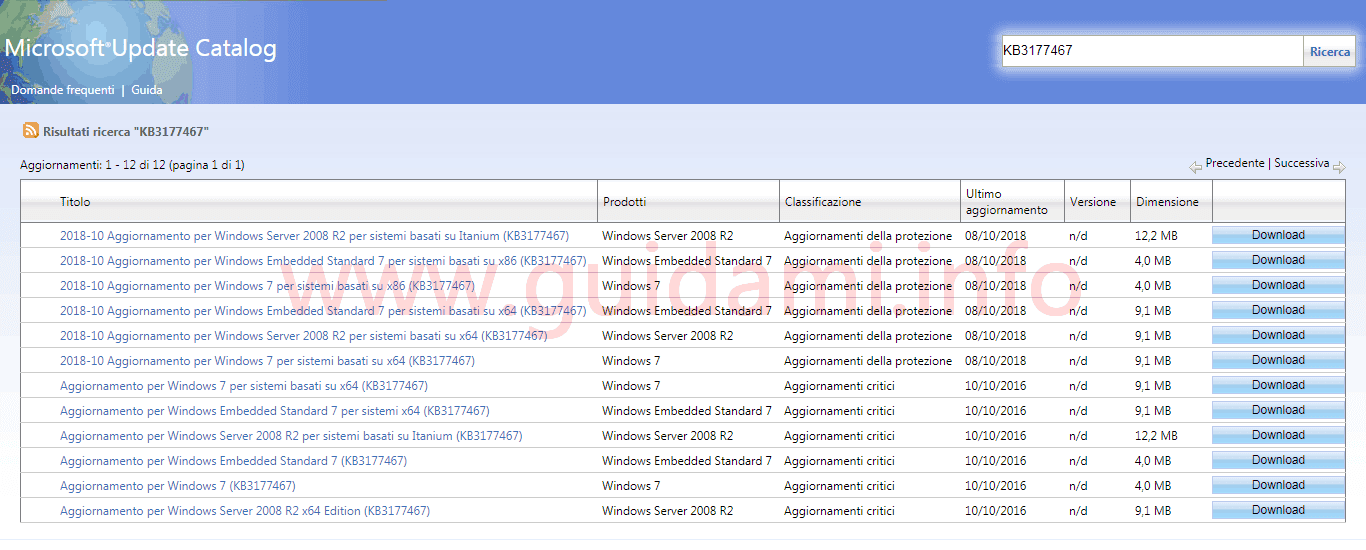
Task: Open the 2018-10 Windows Server 2008 R2 Itanium title link
Action: 314,236
